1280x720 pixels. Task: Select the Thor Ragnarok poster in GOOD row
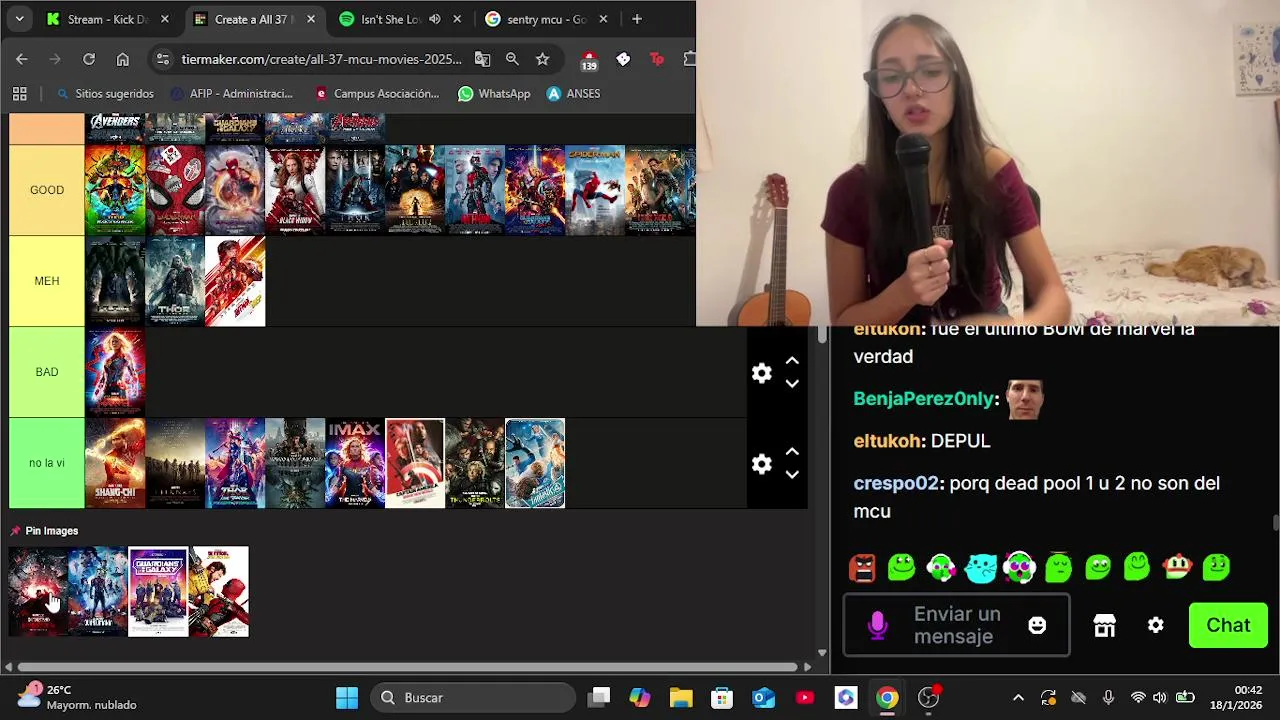115,190
